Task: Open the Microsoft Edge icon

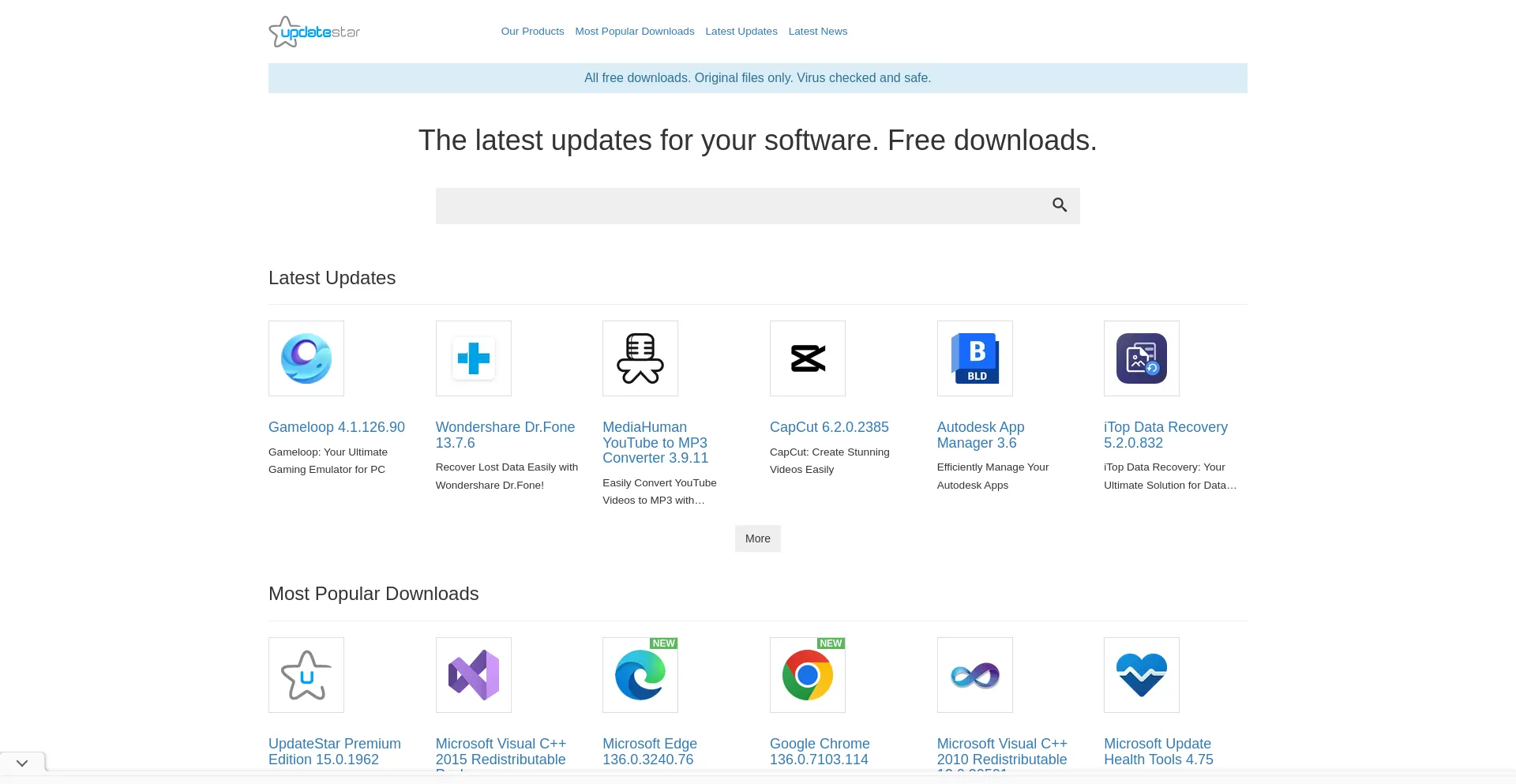Action: tap(640, 675)
